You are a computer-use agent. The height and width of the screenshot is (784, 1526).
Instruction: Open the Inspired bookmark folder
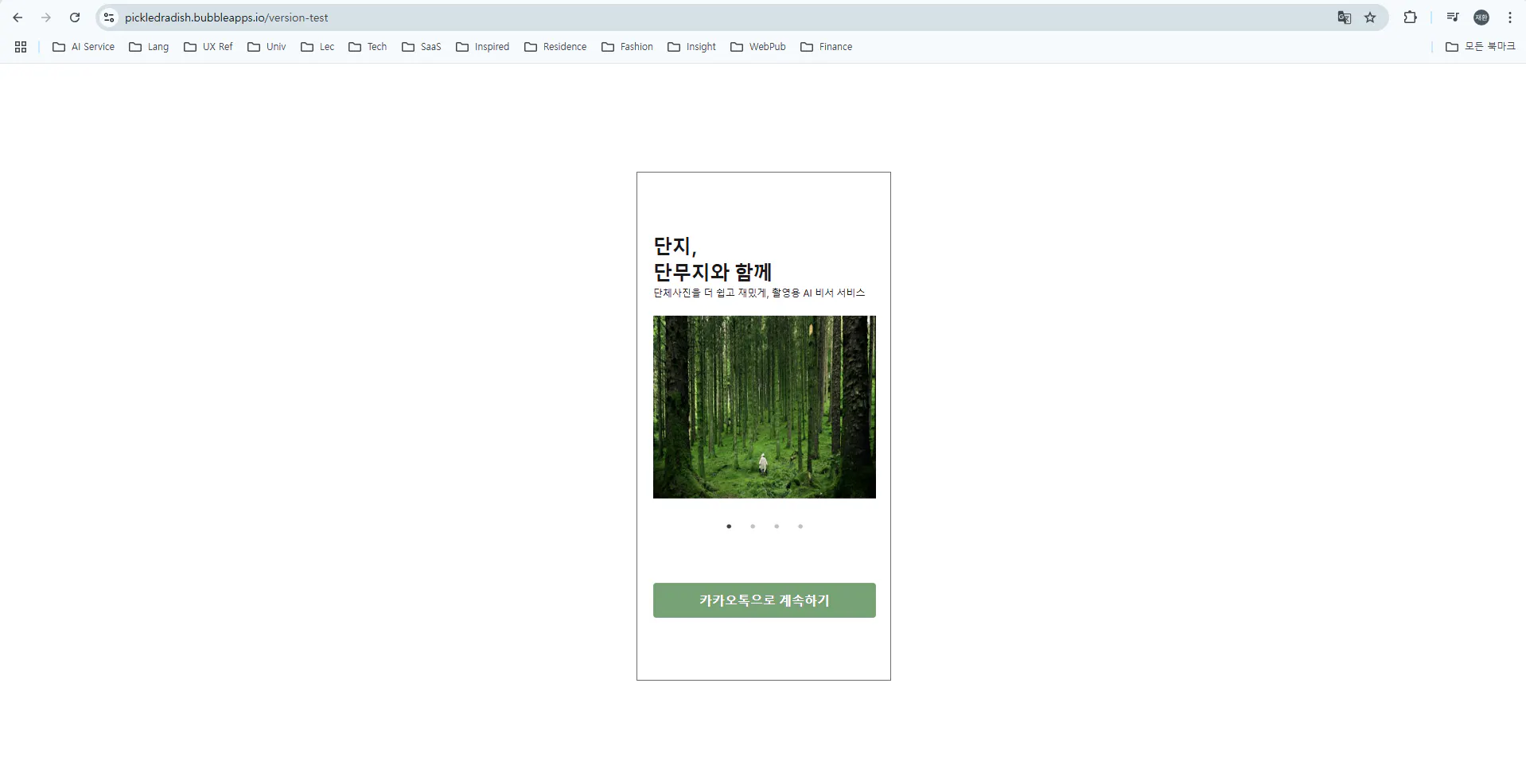pos(482,46)
